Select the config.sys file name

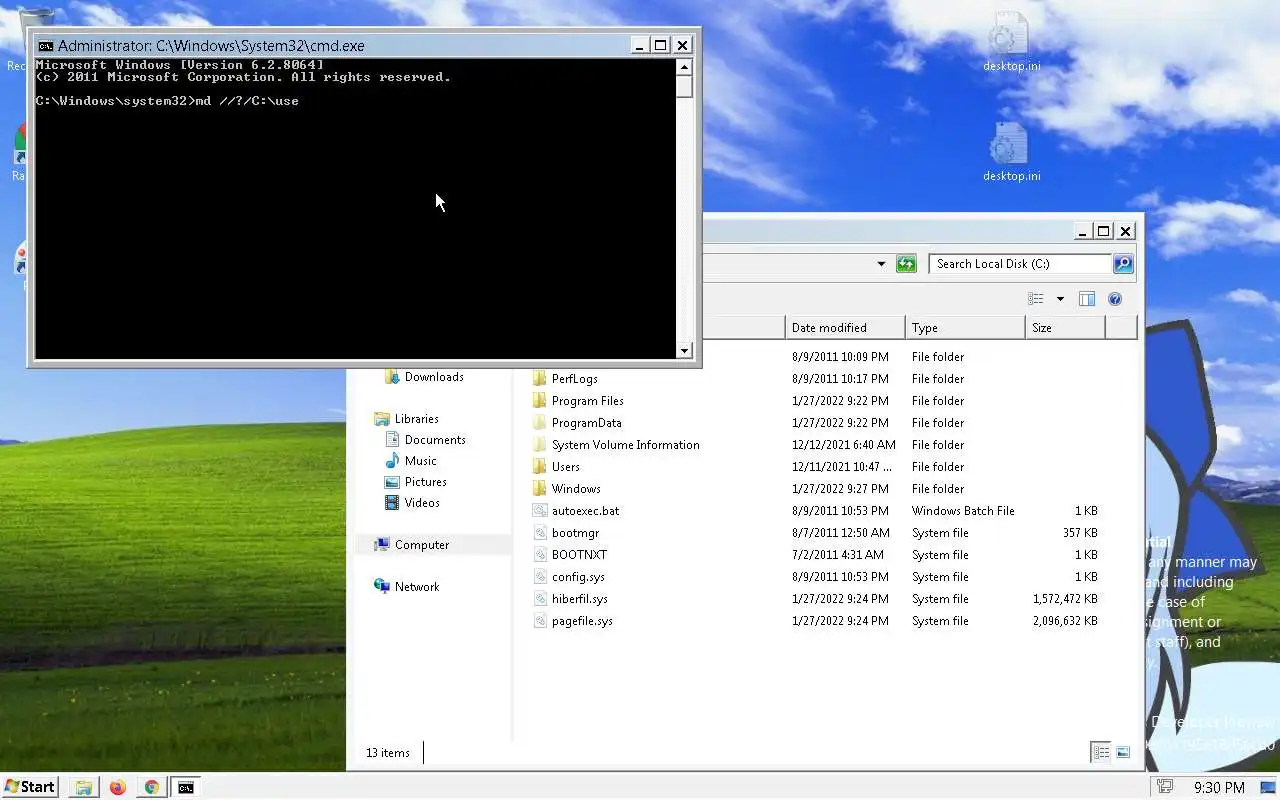click(x=578, y=577)
